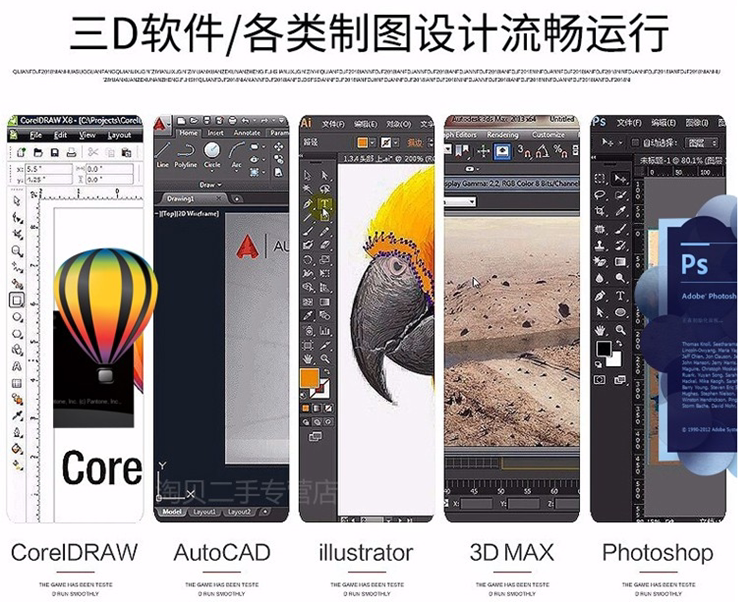This screenshot has height=602, width=750.
Task: Select the Magic Wand tool in Illustrator
Action: click(x=308, y=189)
